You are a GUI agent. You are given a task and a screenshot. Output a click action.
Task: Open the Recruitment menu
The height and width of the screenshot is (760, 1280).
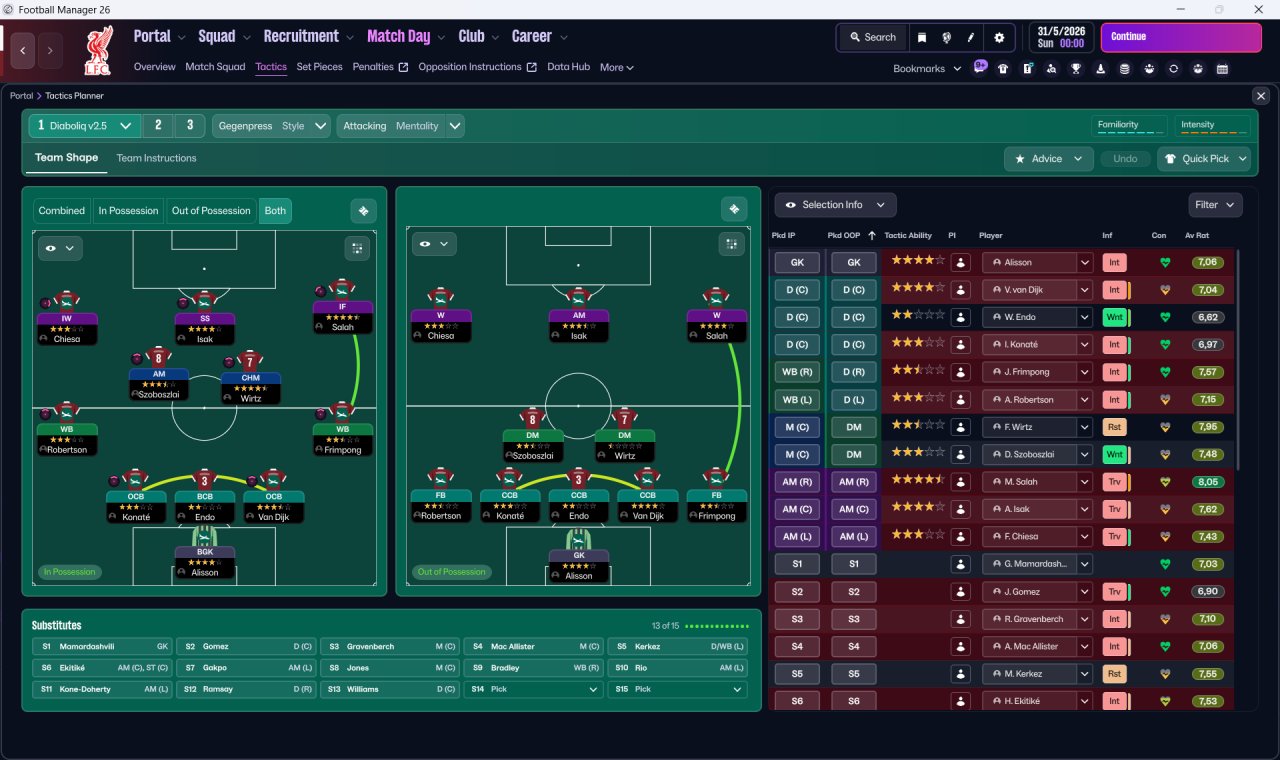click(x=308, y=36)
